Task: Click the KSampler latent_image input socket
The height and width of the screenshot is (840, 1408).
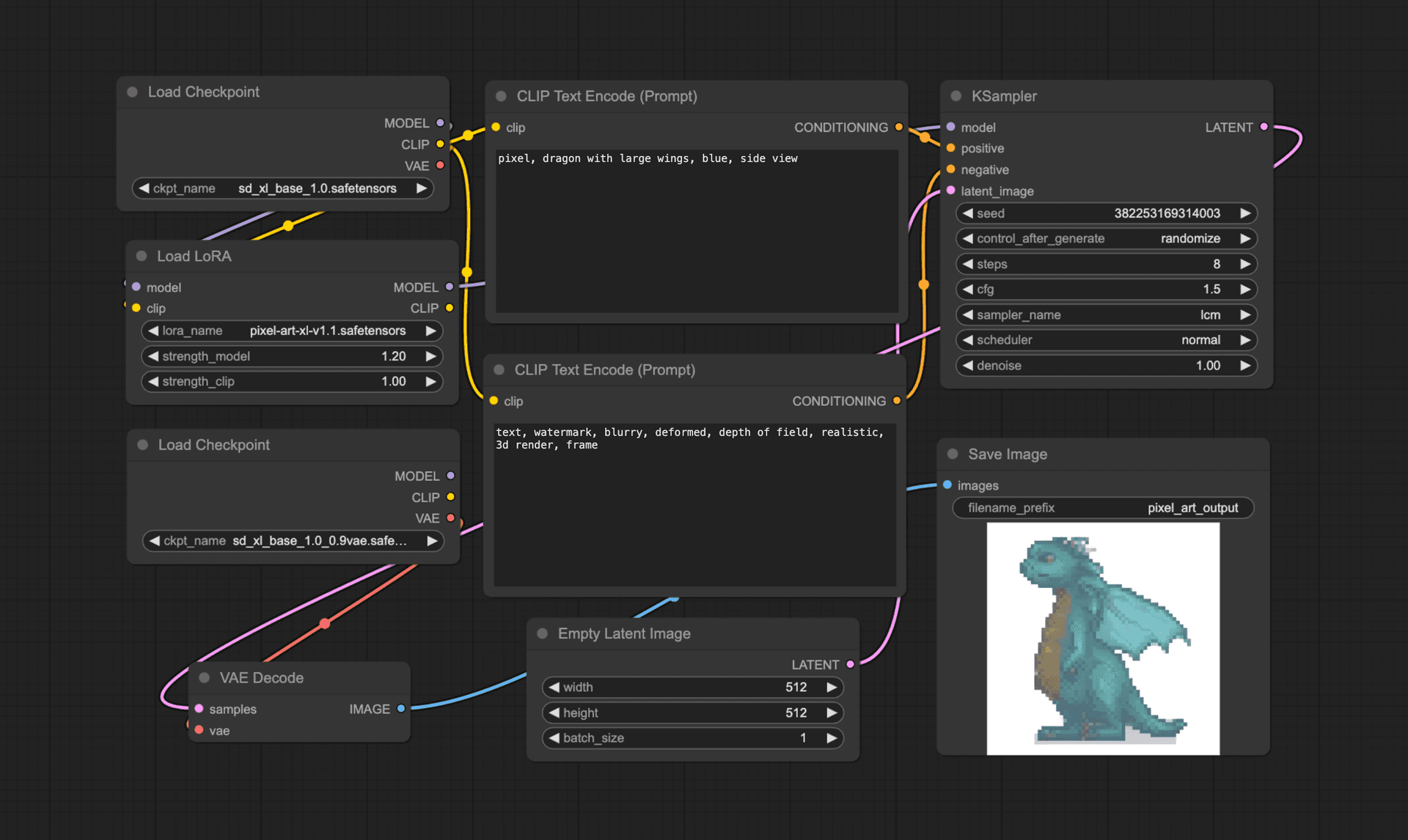Action: tap(951, 191)
